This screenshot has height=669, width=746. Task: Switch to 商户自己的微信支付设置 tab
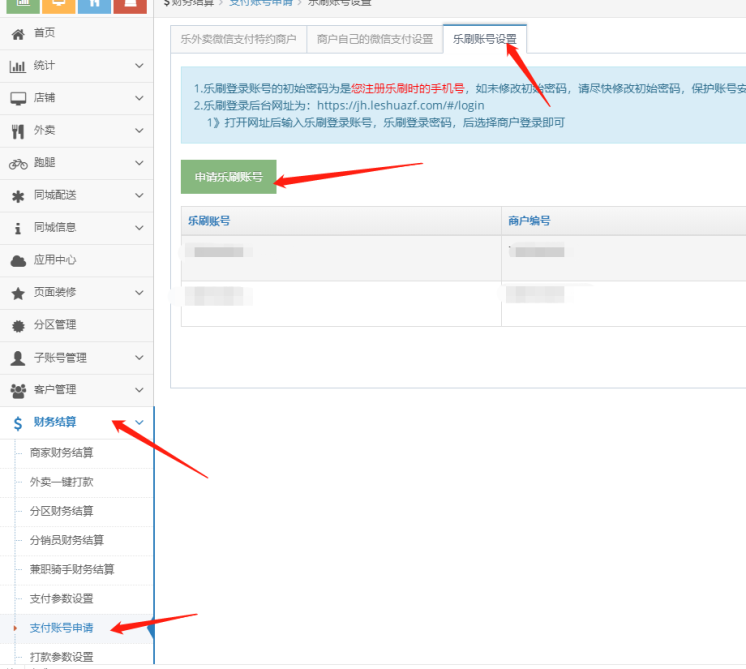[374, 40]
